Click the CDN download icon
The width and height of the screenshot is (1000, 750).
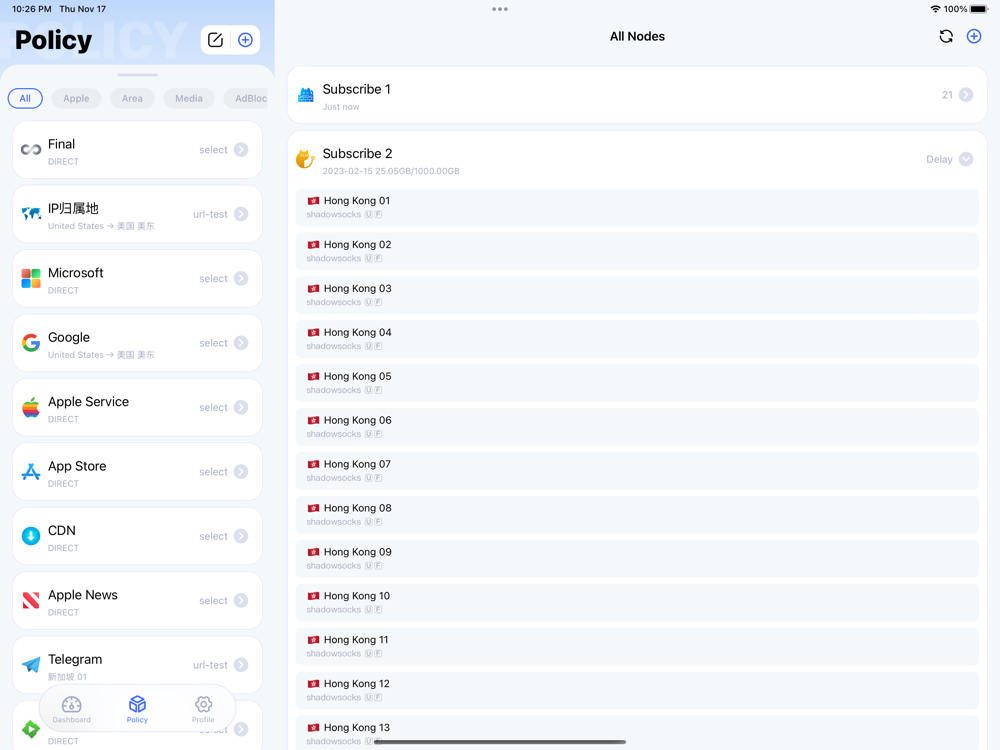[31, 536]
